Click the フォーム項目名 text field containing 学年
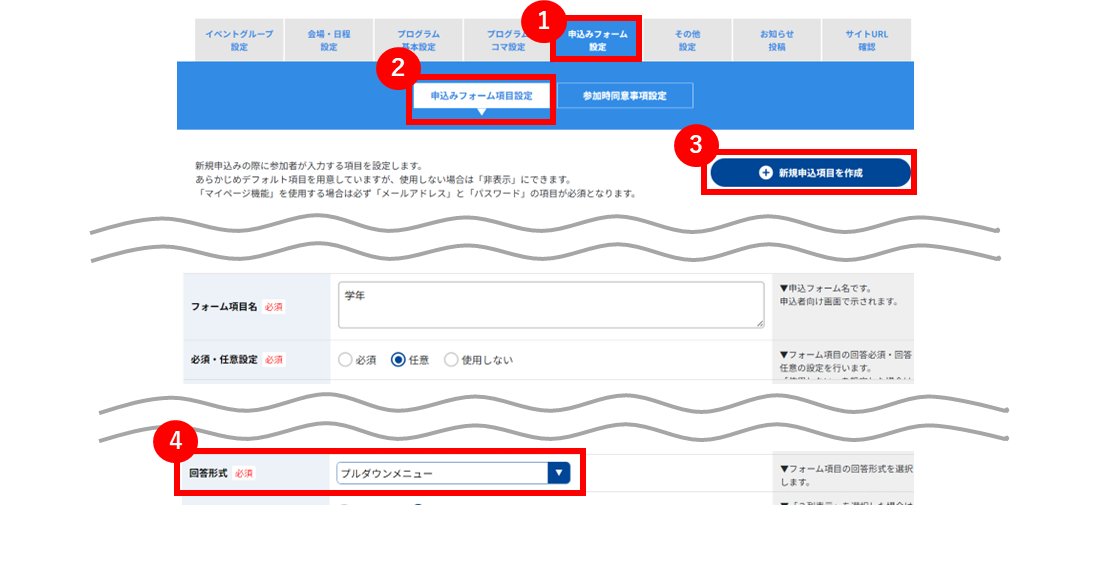 pyautogui.click(x=551, y=305)
